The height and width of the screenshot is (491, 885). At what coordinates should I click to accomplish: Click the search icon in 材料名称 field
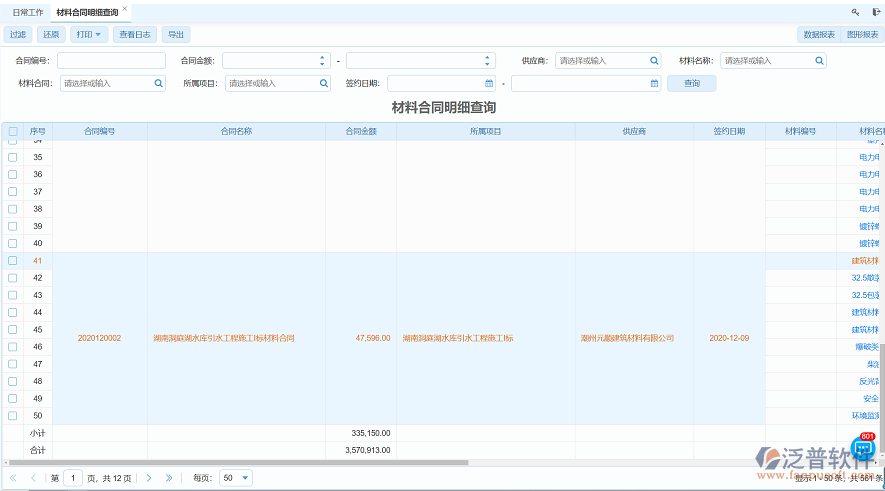tap(819, 61)
